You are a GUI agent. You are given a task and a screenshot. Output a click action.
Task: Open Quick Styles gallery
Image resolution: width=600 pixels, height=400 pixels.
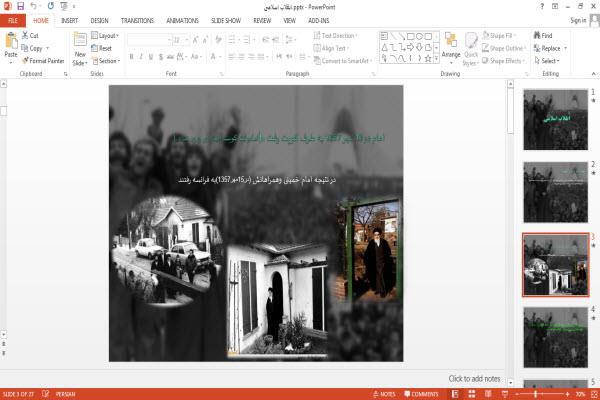(x=471, y=49)
